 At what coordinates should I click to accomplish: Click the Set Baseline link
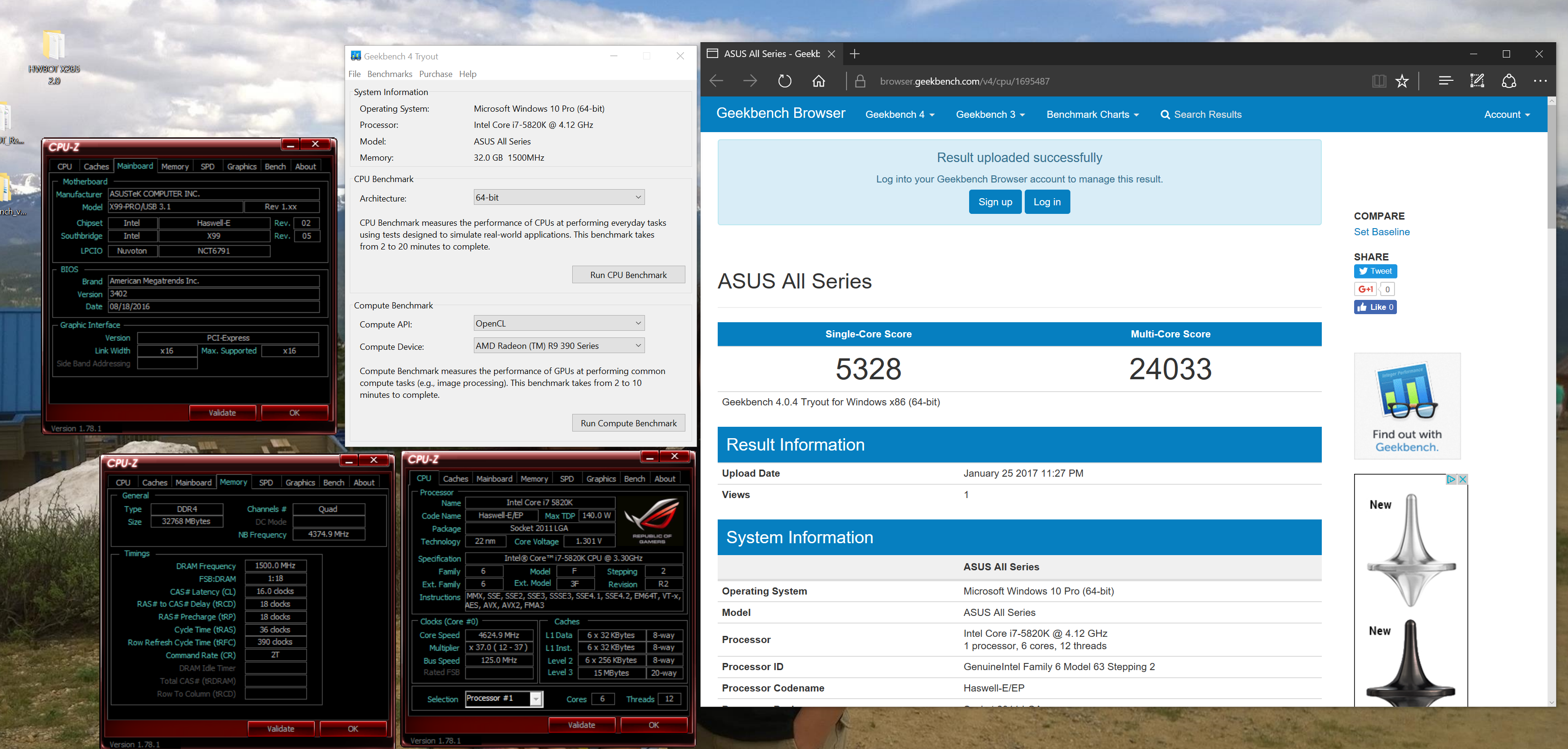1382,232
